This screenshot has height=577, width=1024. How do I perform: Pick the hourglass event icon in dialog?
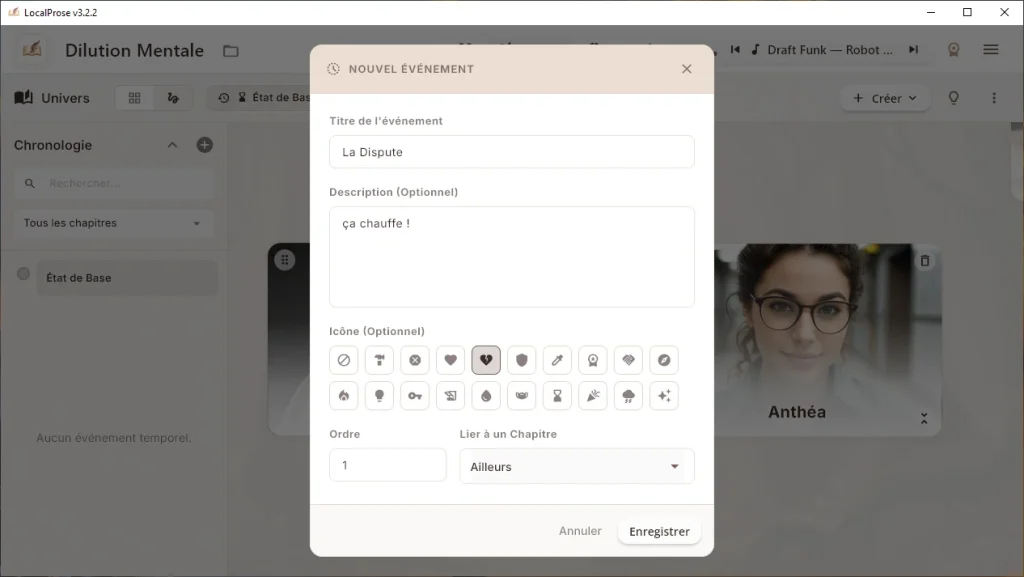tap(557, 396)
